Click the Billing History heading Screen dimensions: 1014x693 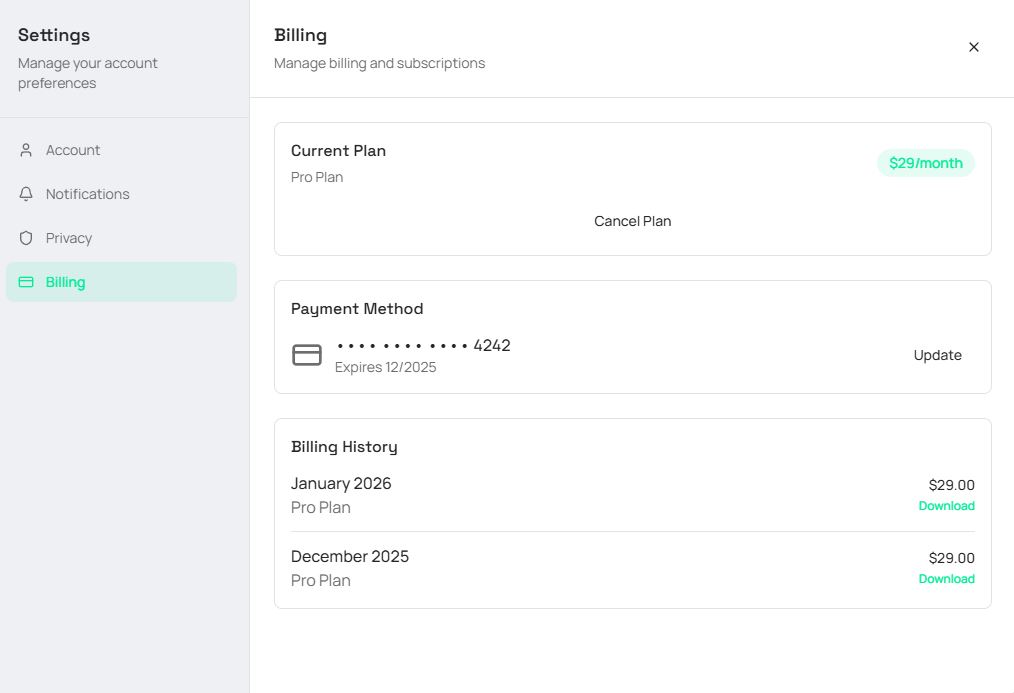(x=344, y=447)
